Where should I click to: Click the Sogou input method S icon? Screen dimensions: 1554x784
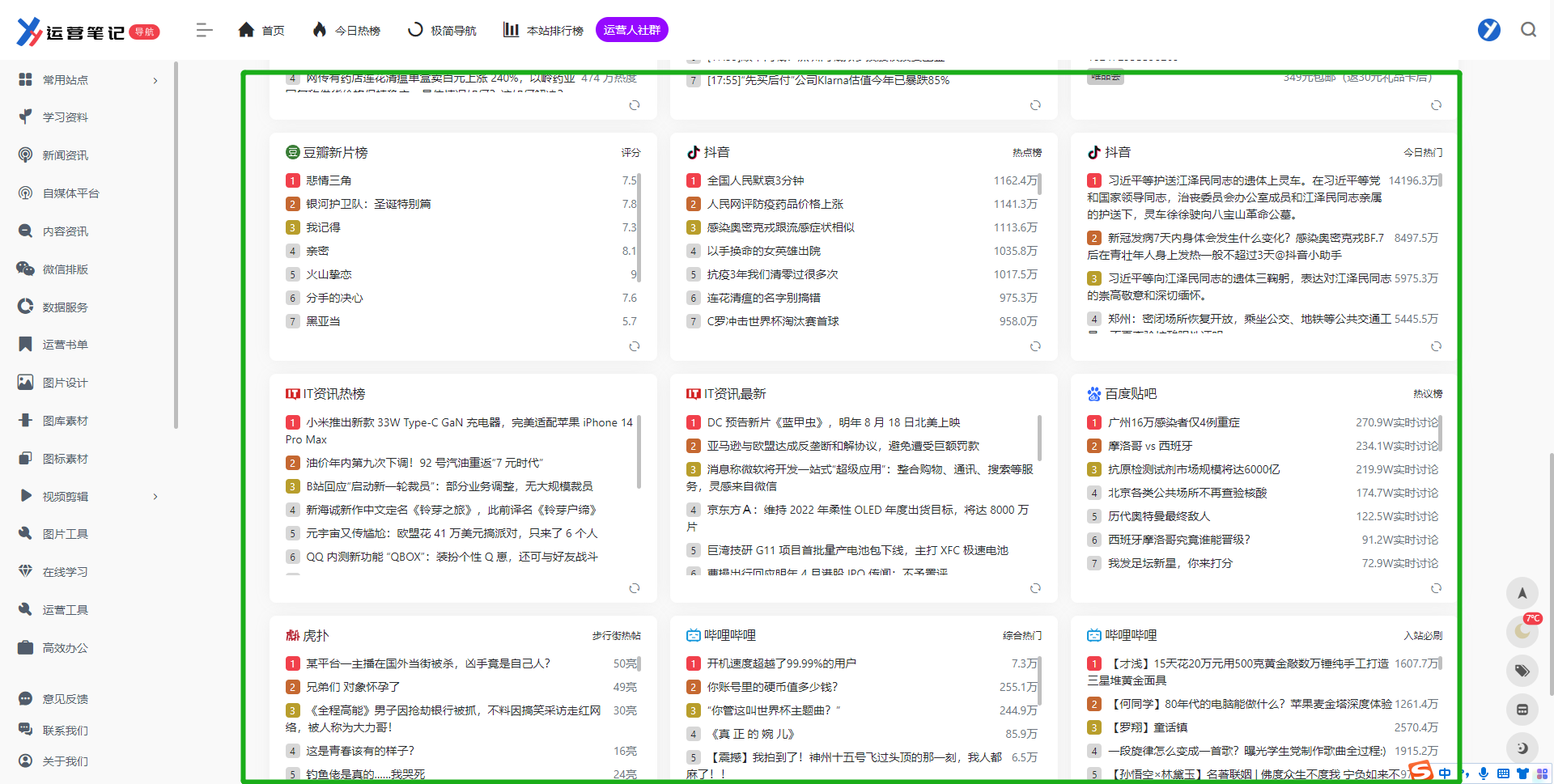1421,771
